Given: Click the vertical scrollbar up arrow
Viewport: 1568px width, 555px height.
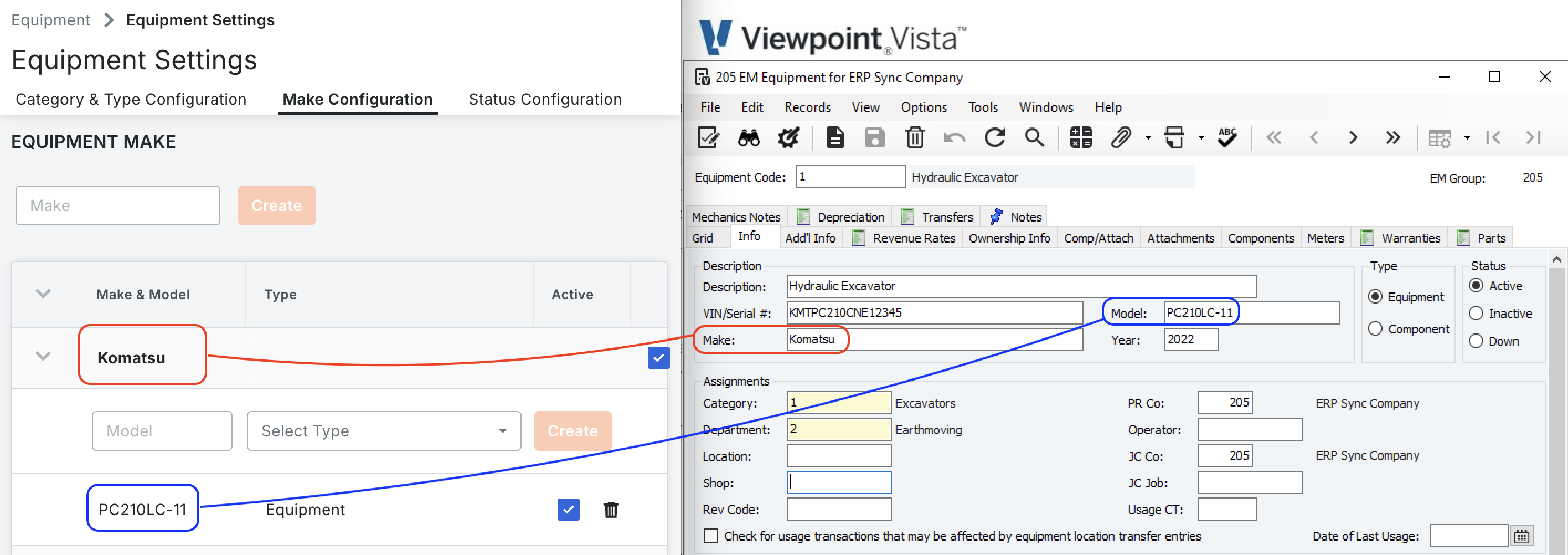Looking at the screenshot, I should pyautogui.click(x=1556, y=260).
